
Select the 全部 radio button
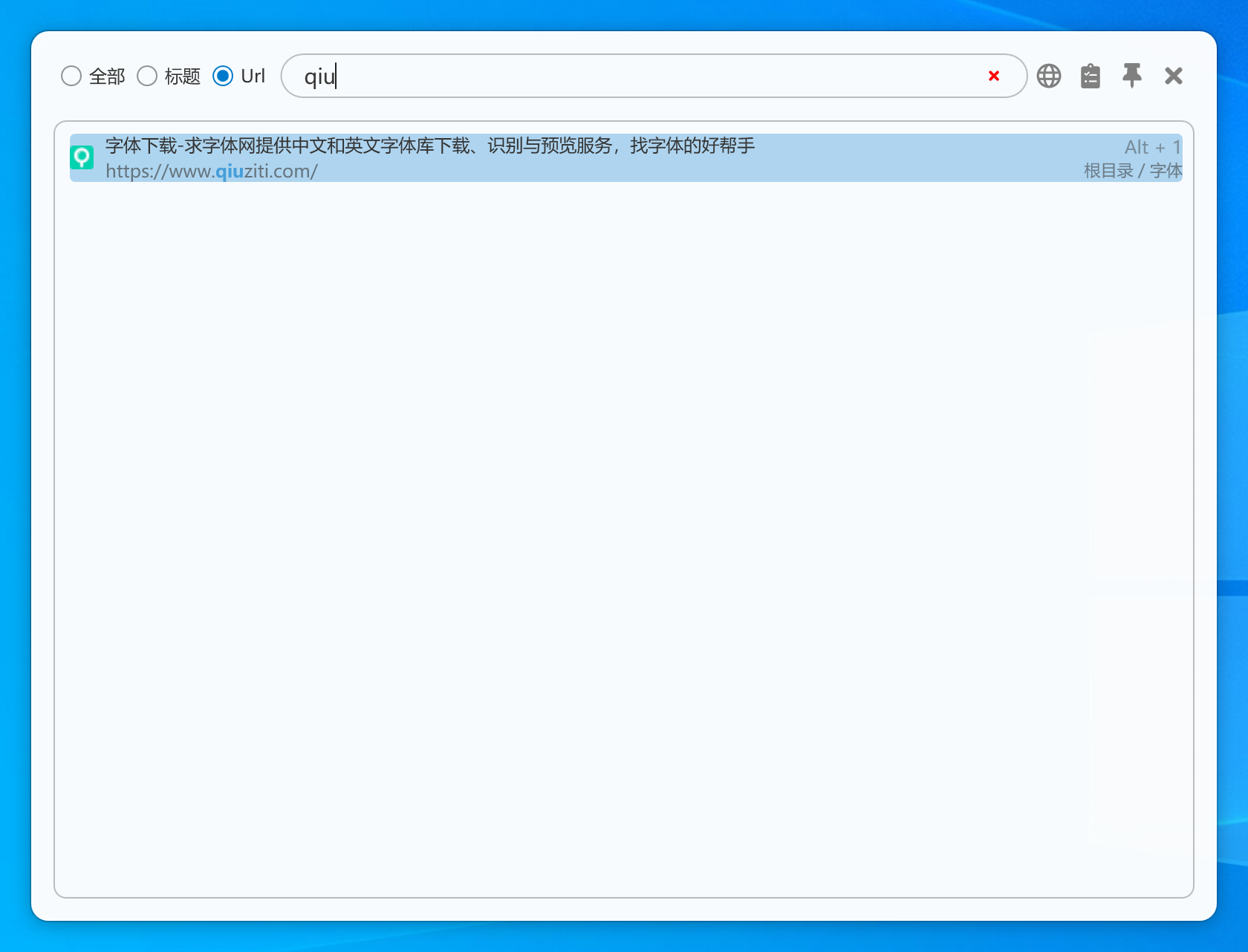click(x=71, y=76)
